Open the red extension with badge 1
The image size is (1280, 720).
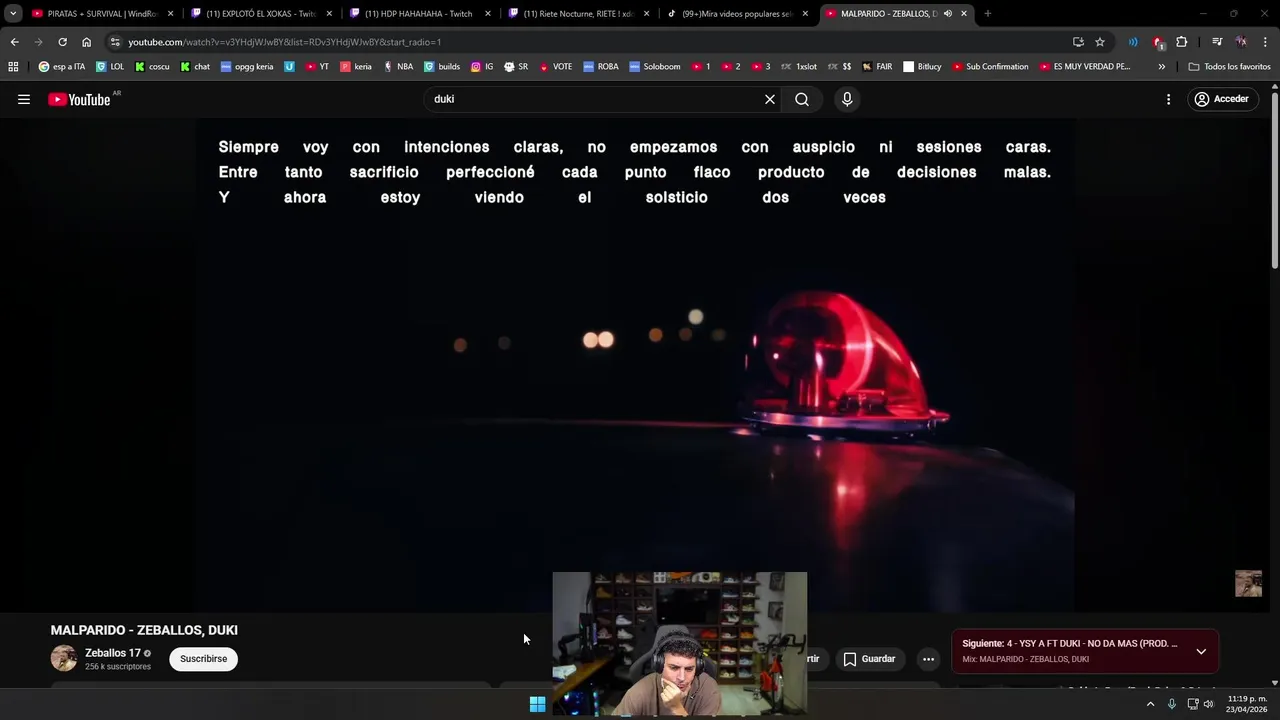1158,42
